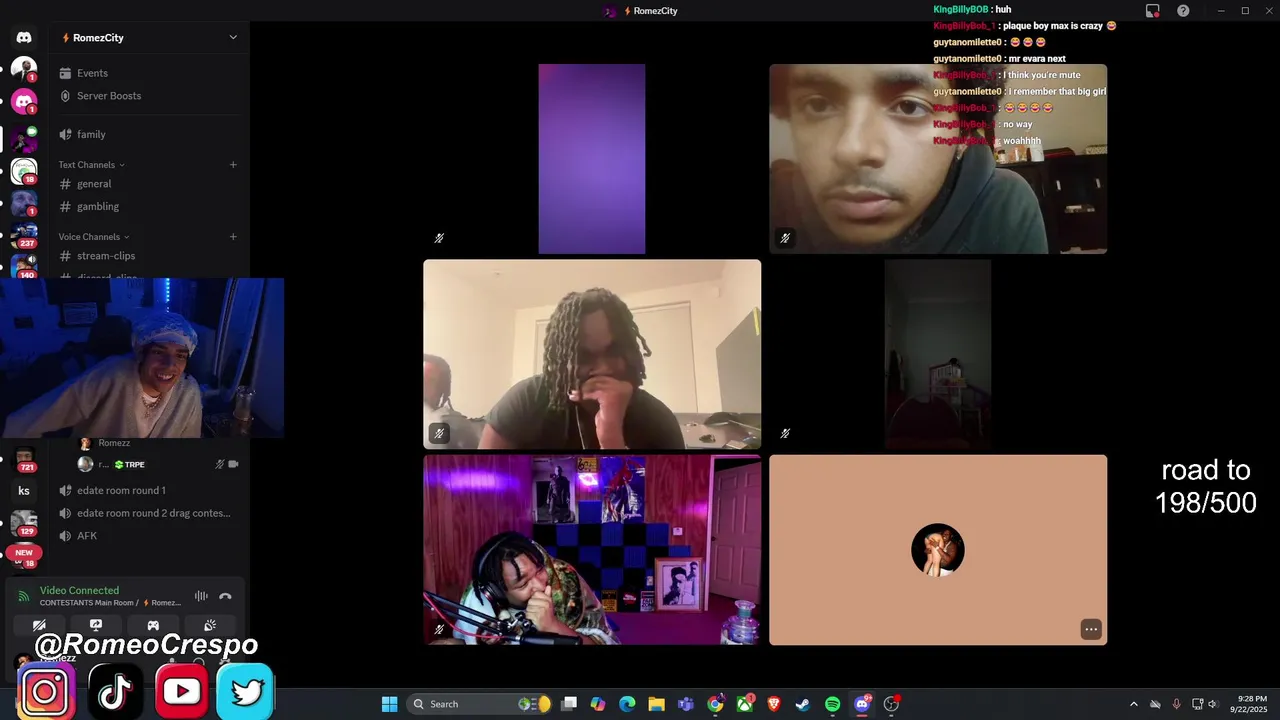Open server with 721 notification badge
This screenshot has height=720, width=1280.
click(24, 459)
